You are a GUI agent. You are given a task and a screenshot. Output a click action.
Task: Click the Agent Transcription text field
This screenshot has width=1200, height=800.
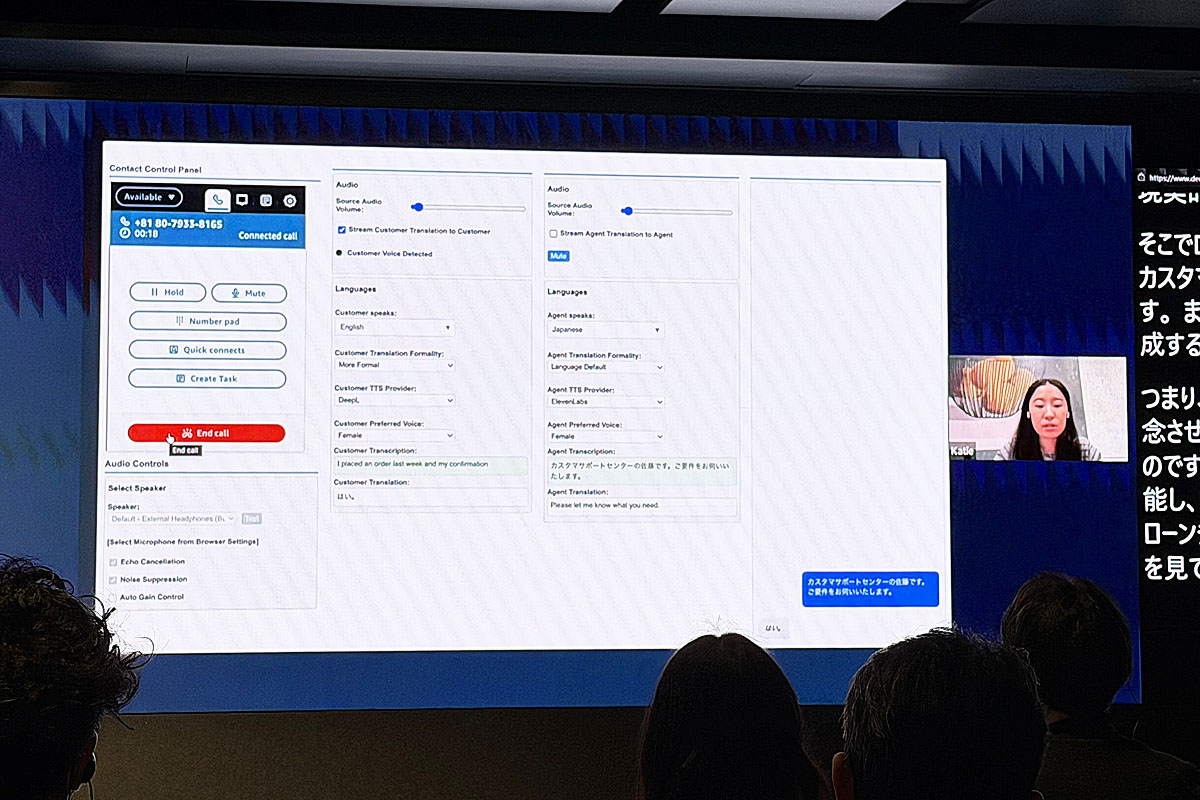pos(641,471)
